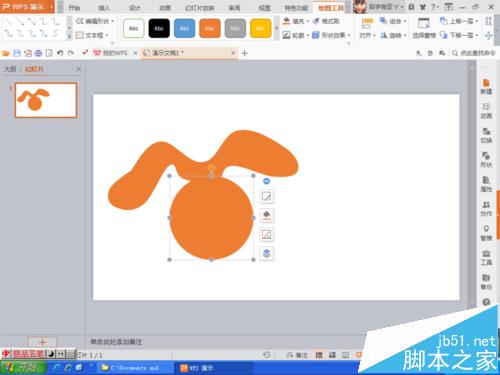Click the rotation handle above the circle
This screenshot has height=375, width=500.
click(211, 168)
